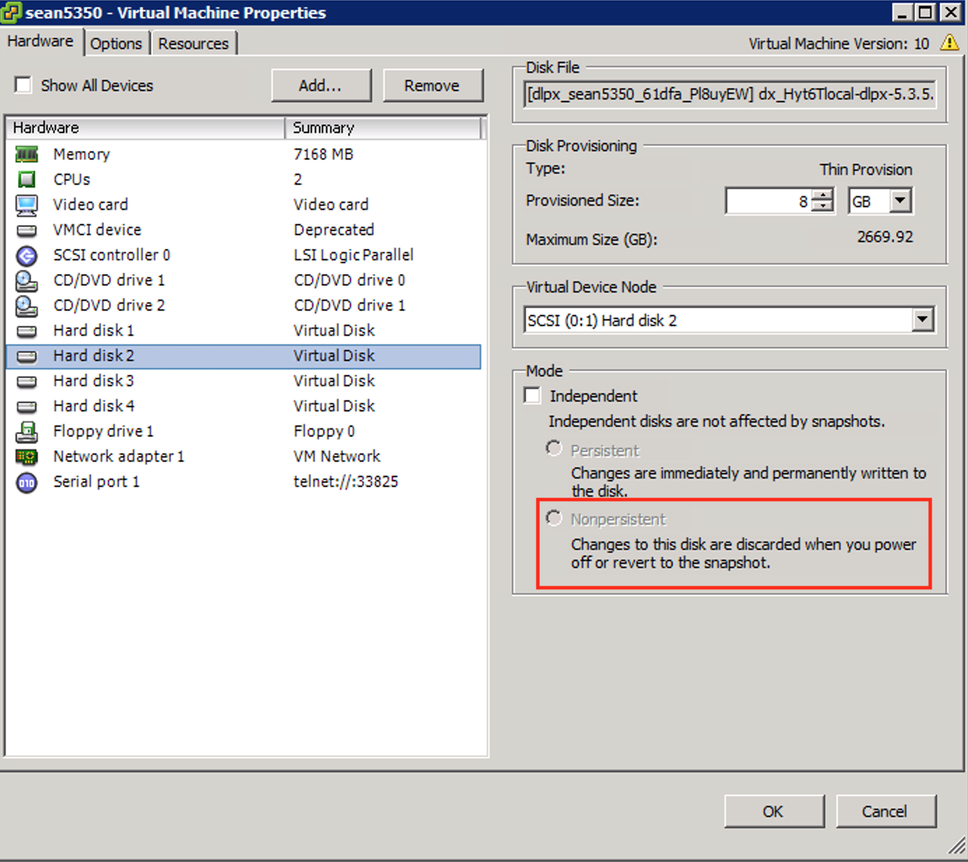This screenshot has height=862, width=968.
Task: Select the CD/DVD drive 1 icon
Action: click(x=26, y=280)
